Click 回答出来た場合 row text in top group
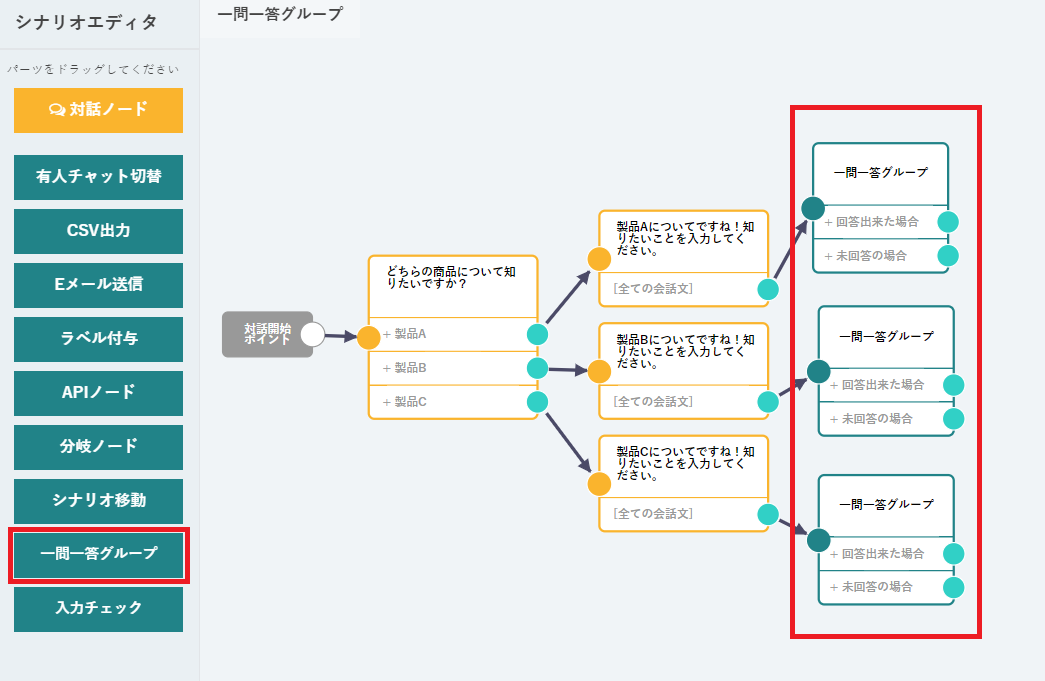The width and height of the screenshot is (1045, 681). tap(877, 222)
